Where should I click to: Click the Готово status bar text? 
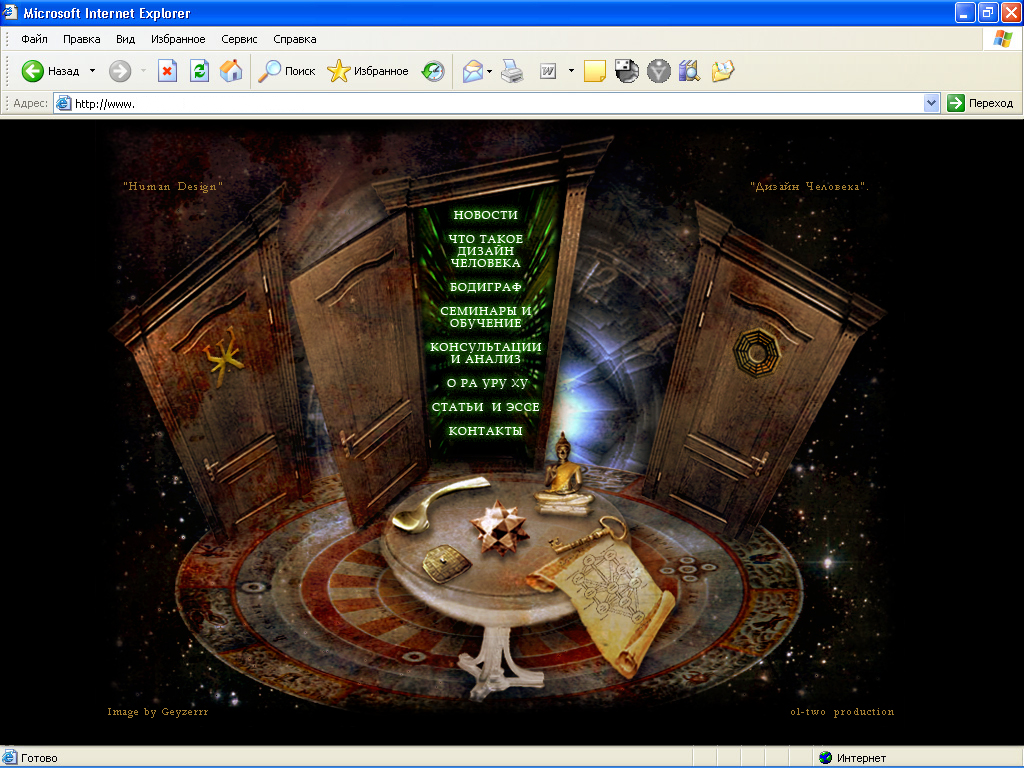point(39,758)
